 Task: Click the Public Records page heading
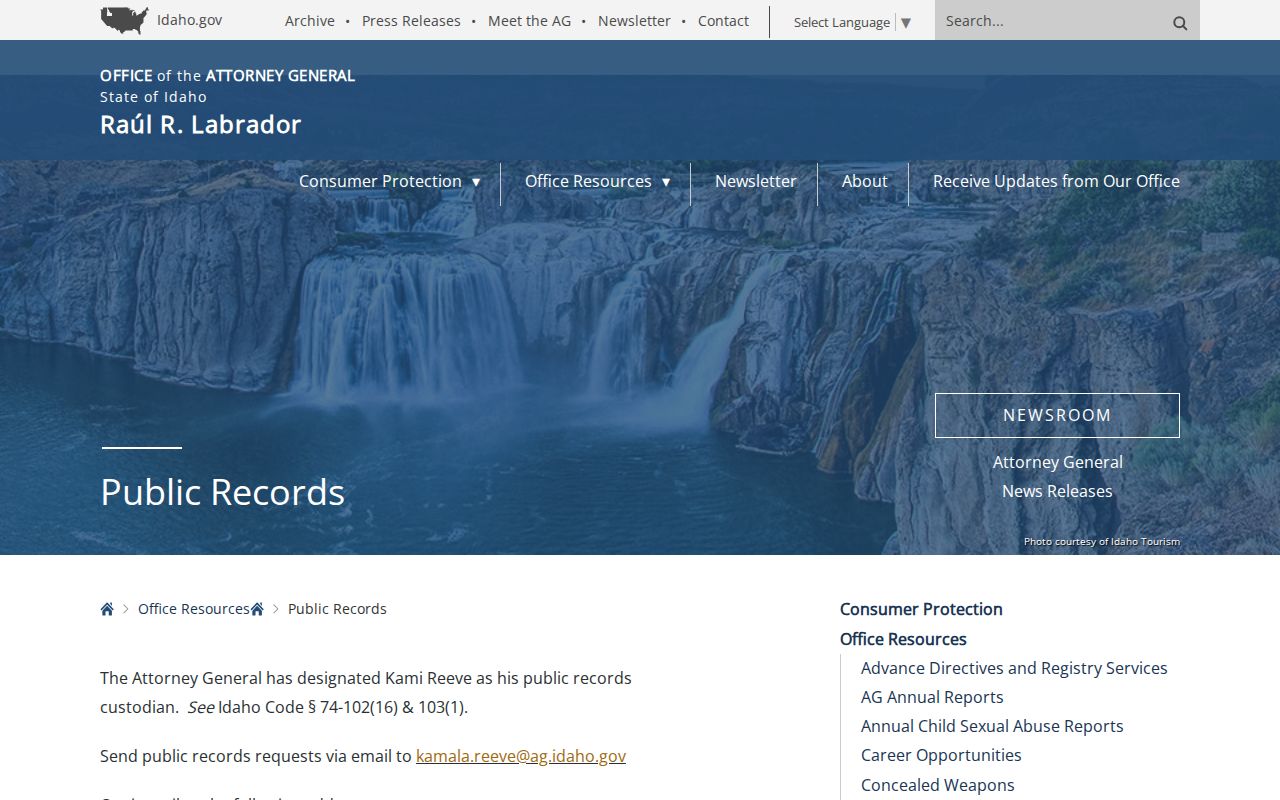click(222, 492)
